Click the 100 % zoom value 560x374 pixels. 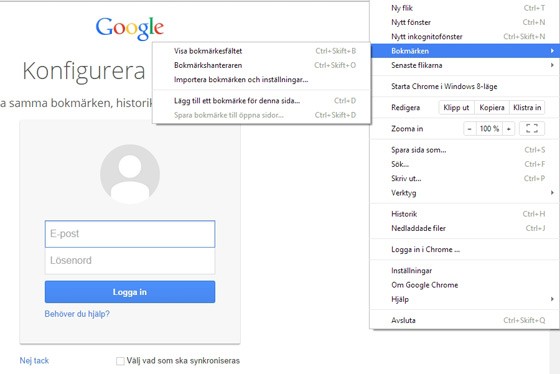coord(489,129)
